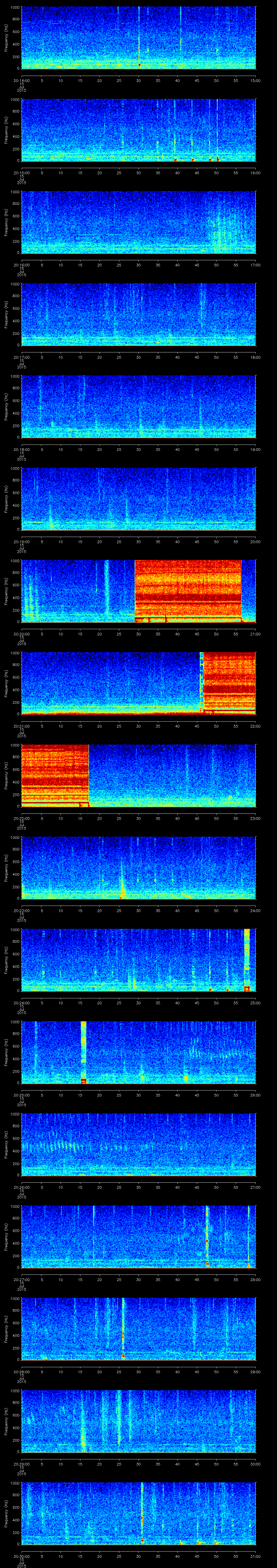Click the 1000 frequency tick of 20:14:00 panel
This screenshot has width=277, height=1568.
coord(15,8)
